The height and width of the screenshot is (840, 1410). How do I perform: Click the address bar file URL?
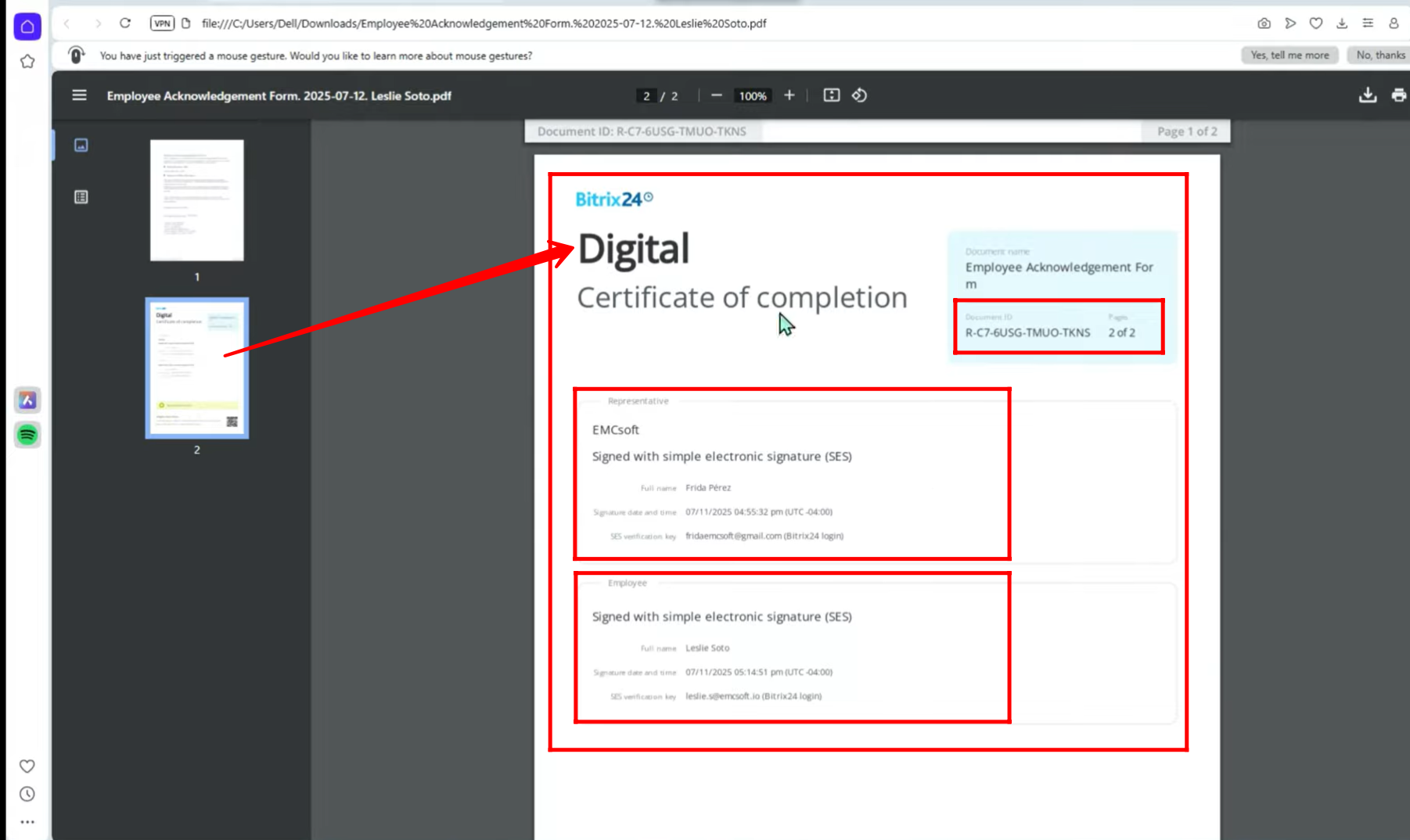pos(484,23)
